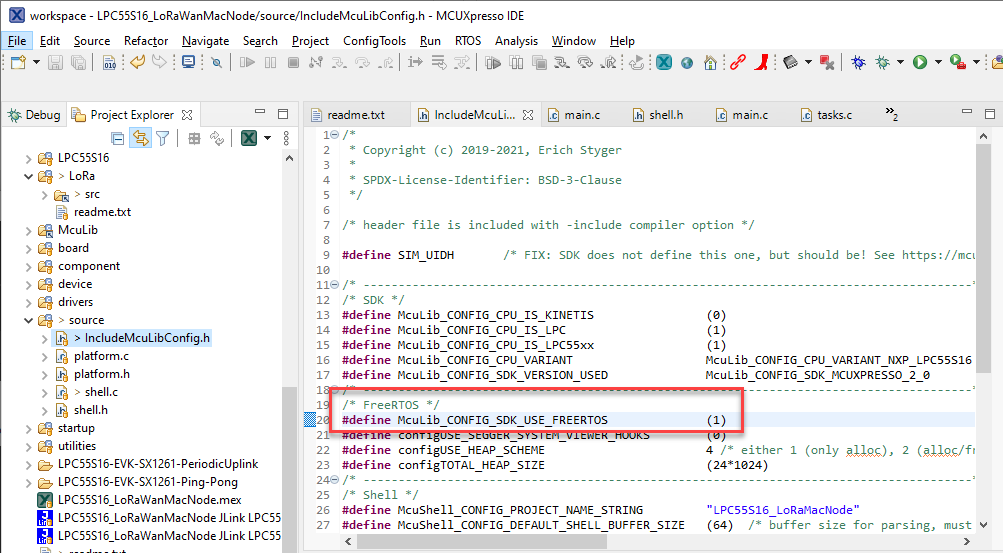Click the green Run button
Image resolution: width=1003 pixels, height=553 pixels.
pos(919,62)
